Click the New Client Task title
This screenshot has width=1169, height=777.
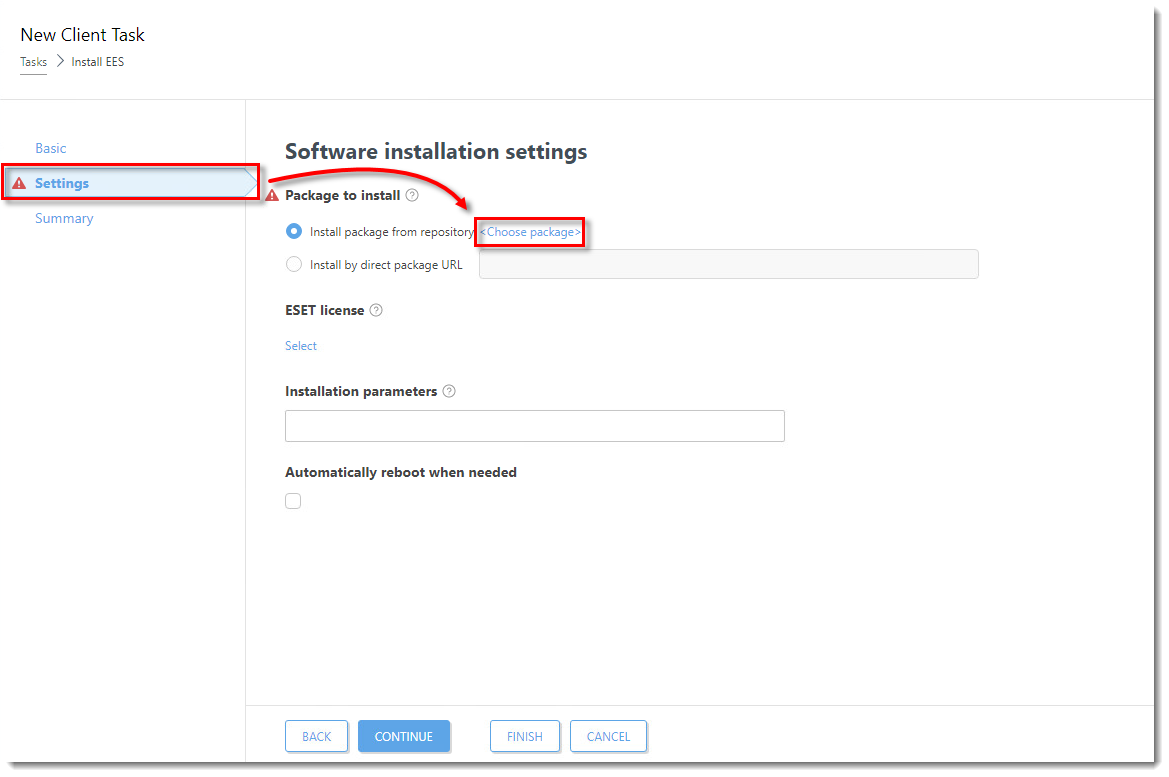(83, 35)
